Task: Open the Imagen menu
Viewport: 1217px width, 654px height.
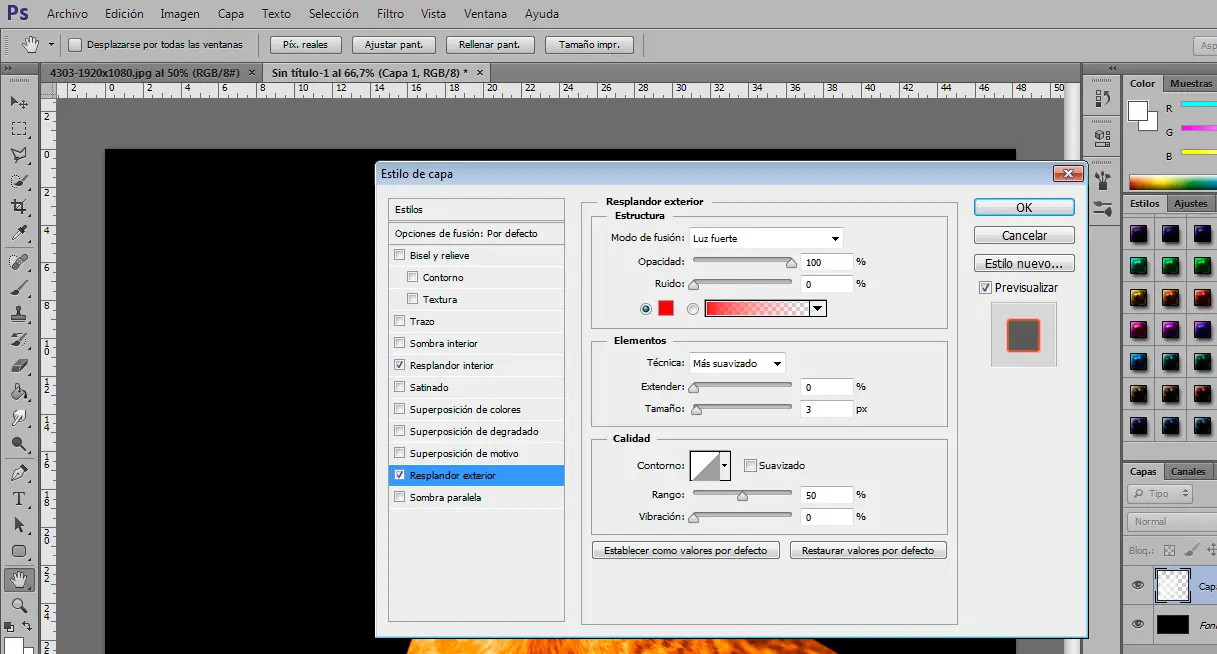Action: tap(180, 14)
